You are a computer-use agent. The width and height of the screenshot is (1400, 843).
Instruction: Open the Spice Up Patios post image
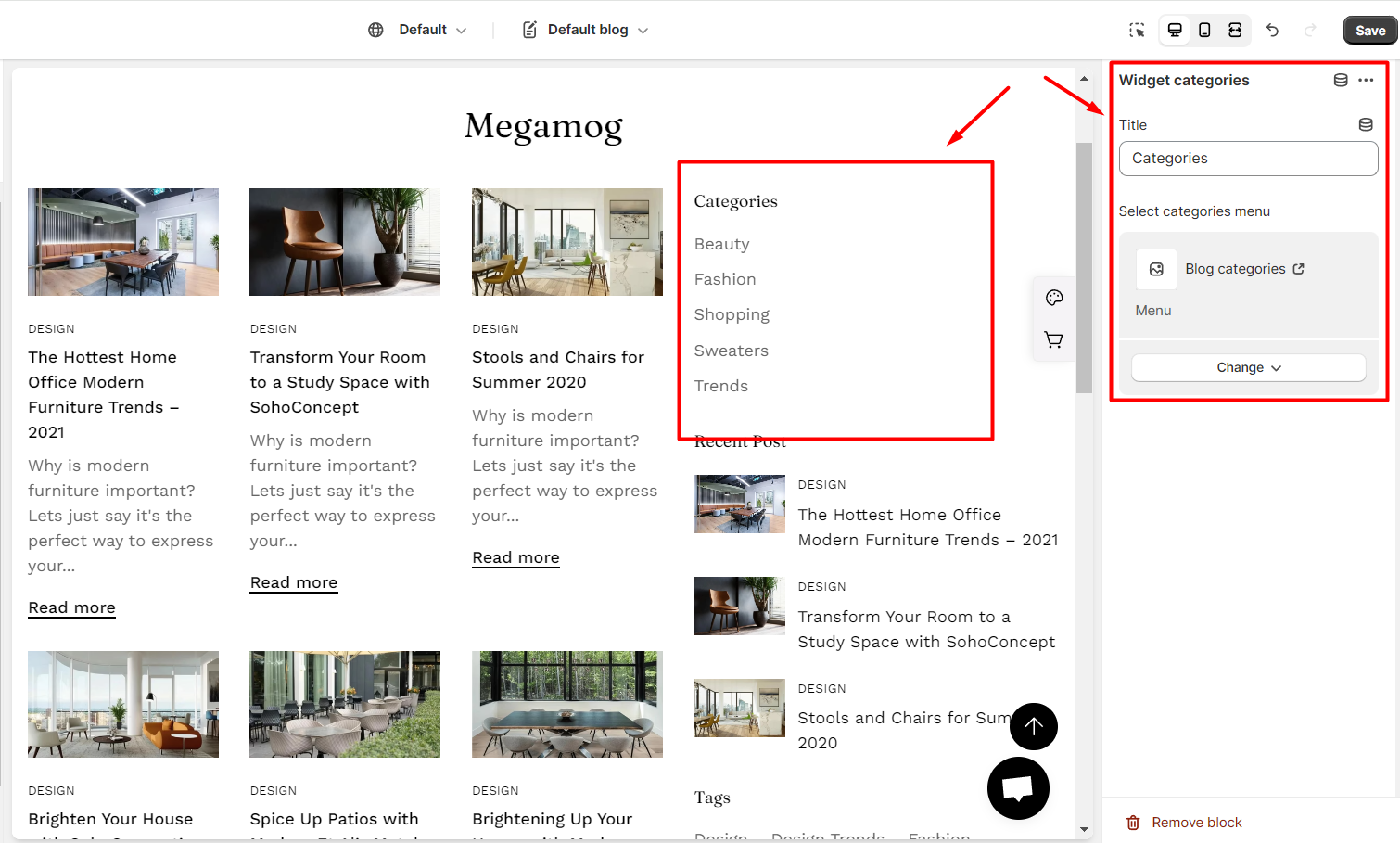[345, 704]
